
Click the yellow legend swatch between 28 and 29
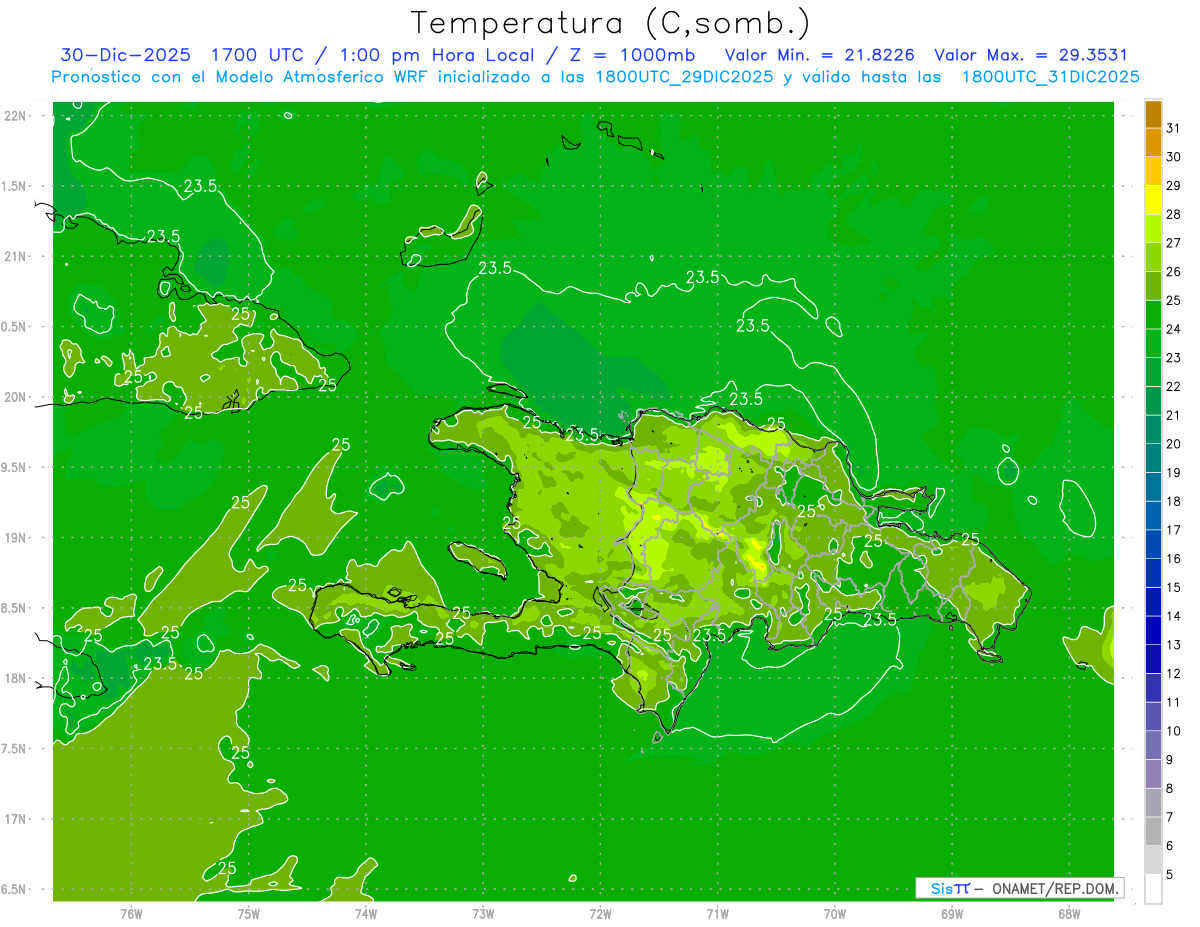click(x=1153, y=199)
